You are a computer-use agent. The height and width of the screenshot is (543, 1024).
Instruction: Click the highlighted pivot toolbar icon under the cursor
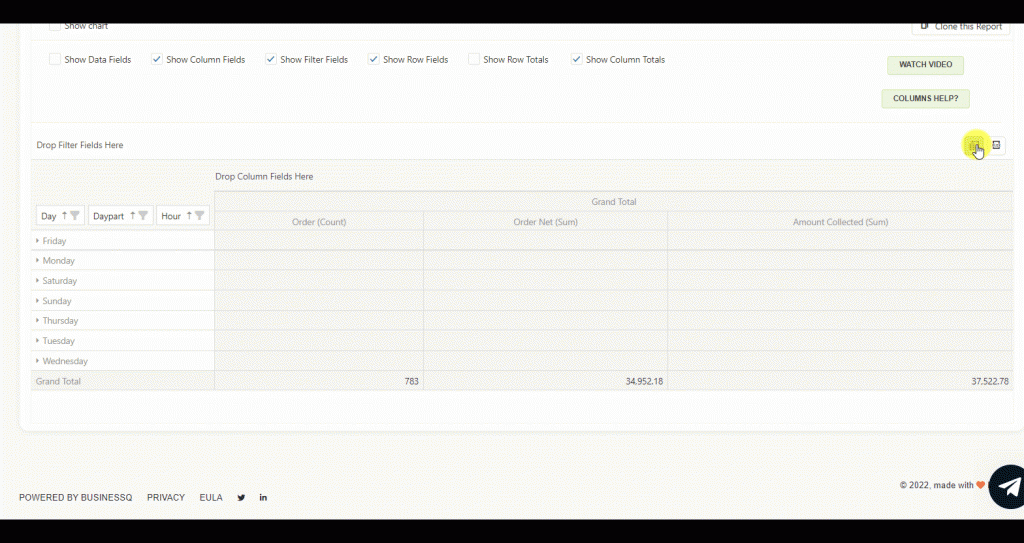tap(975, 145)
